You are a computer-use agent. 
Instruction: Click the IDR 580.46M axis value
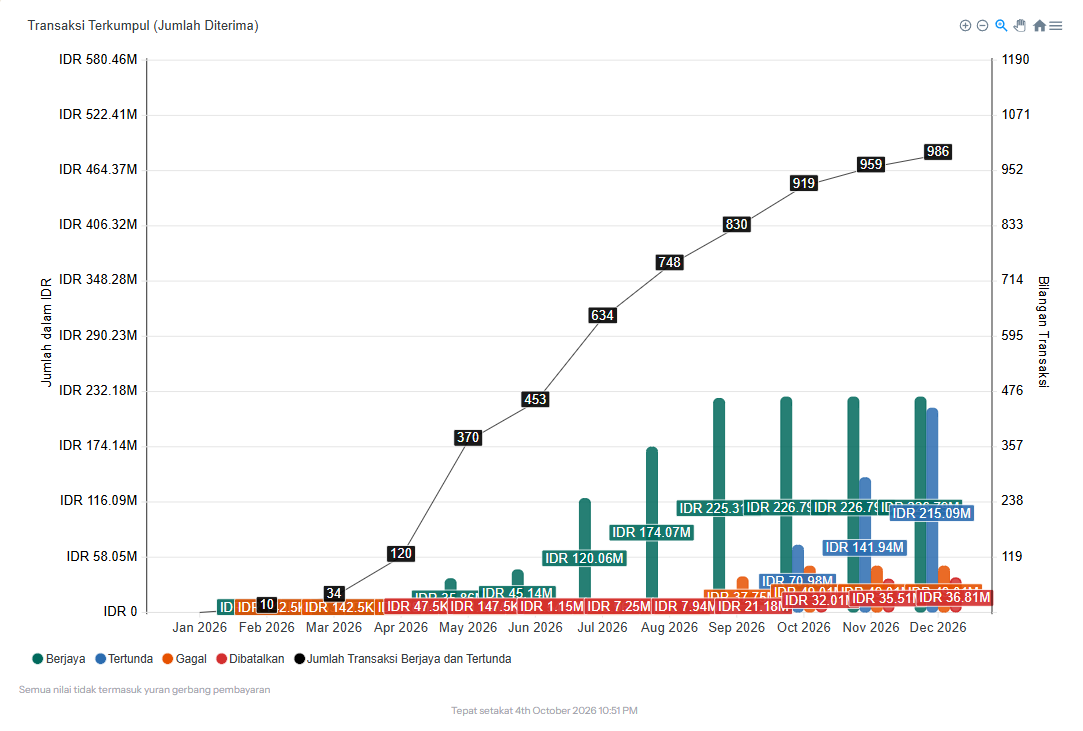tap(98, 59)
